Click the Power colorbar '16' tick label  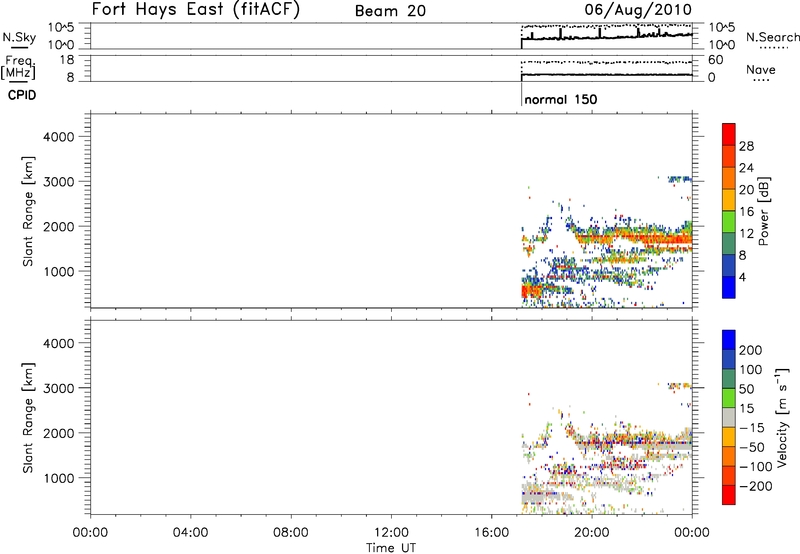point(746,212)
